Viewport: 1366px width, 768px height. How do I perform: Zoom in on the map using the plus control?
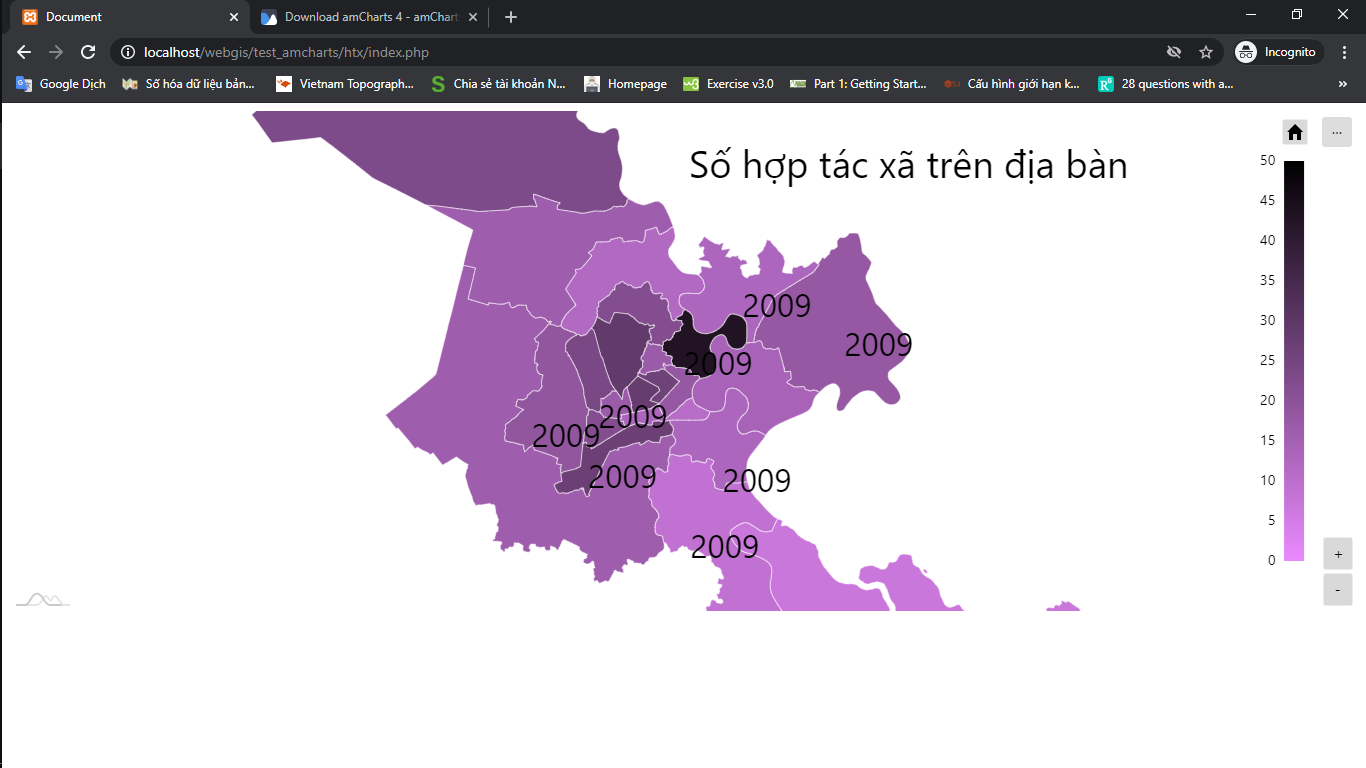pyautogui.click(x=1337, y=553)
